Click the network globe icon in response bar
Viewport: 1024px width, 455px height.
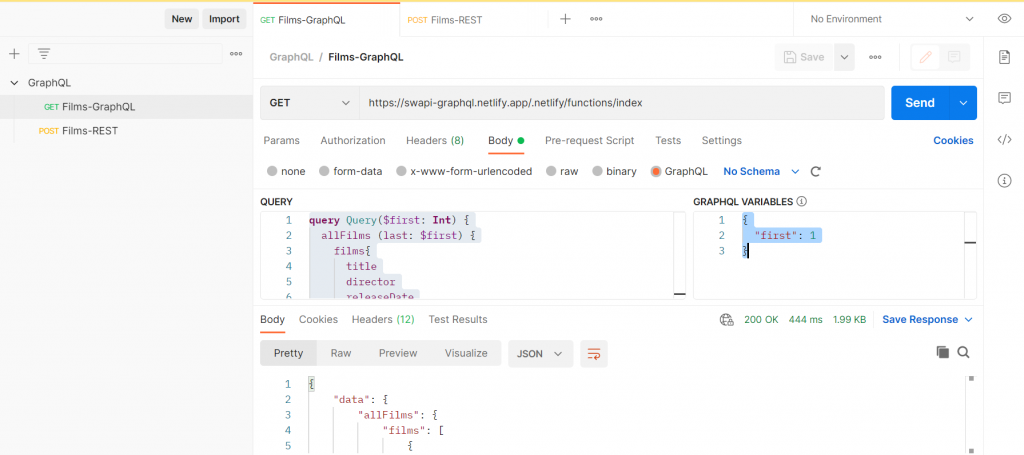[726, 319]
